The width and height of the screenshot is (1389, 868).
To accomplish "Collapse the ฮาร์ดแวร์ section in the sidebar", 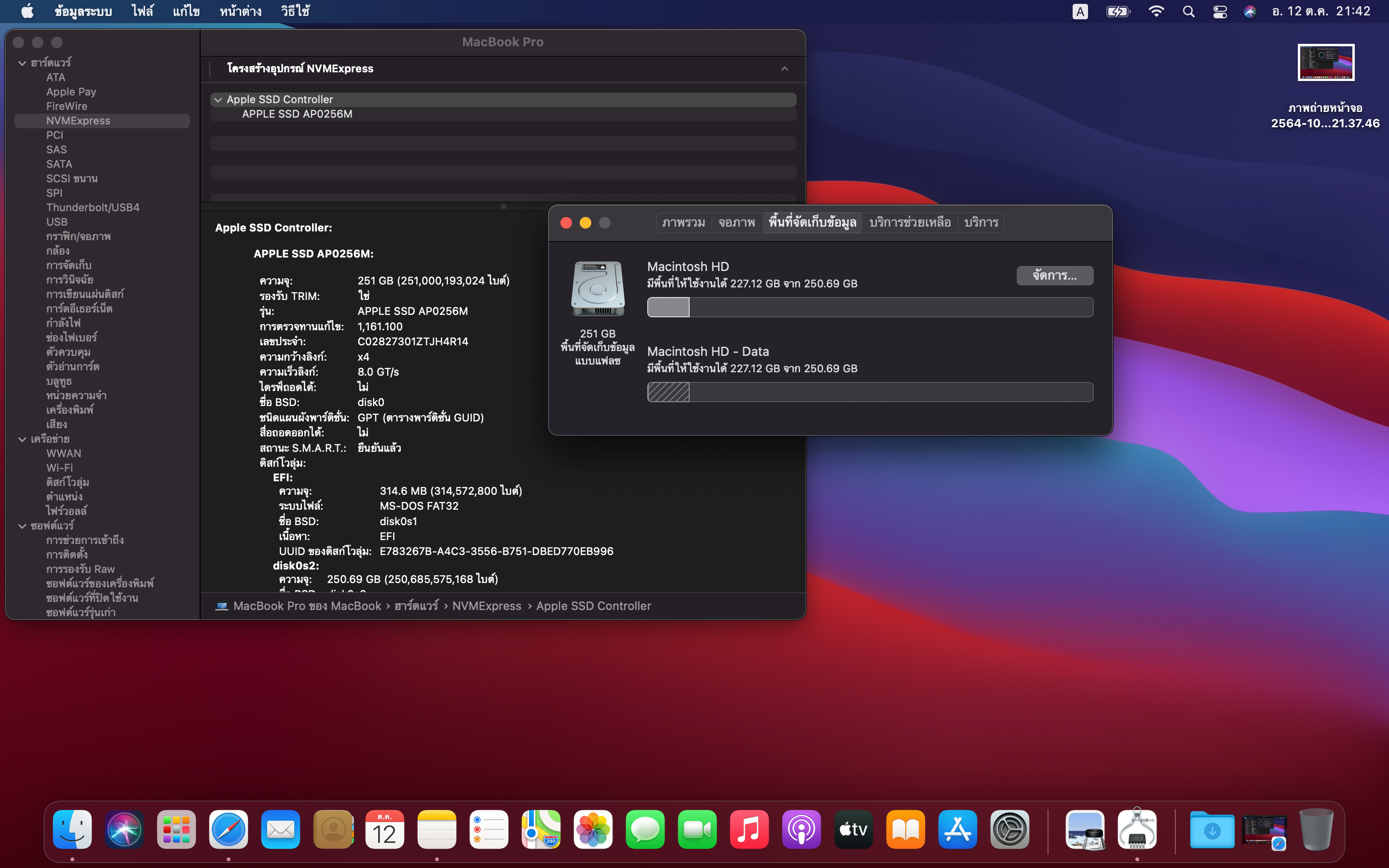I will [x=22, y=63].
